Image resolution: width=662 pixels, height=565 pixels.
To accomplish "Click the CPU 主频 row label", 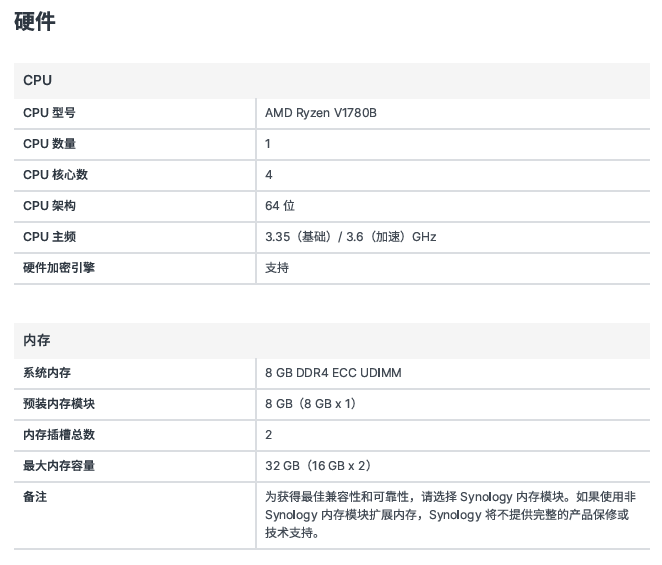I will pos(49,237).
